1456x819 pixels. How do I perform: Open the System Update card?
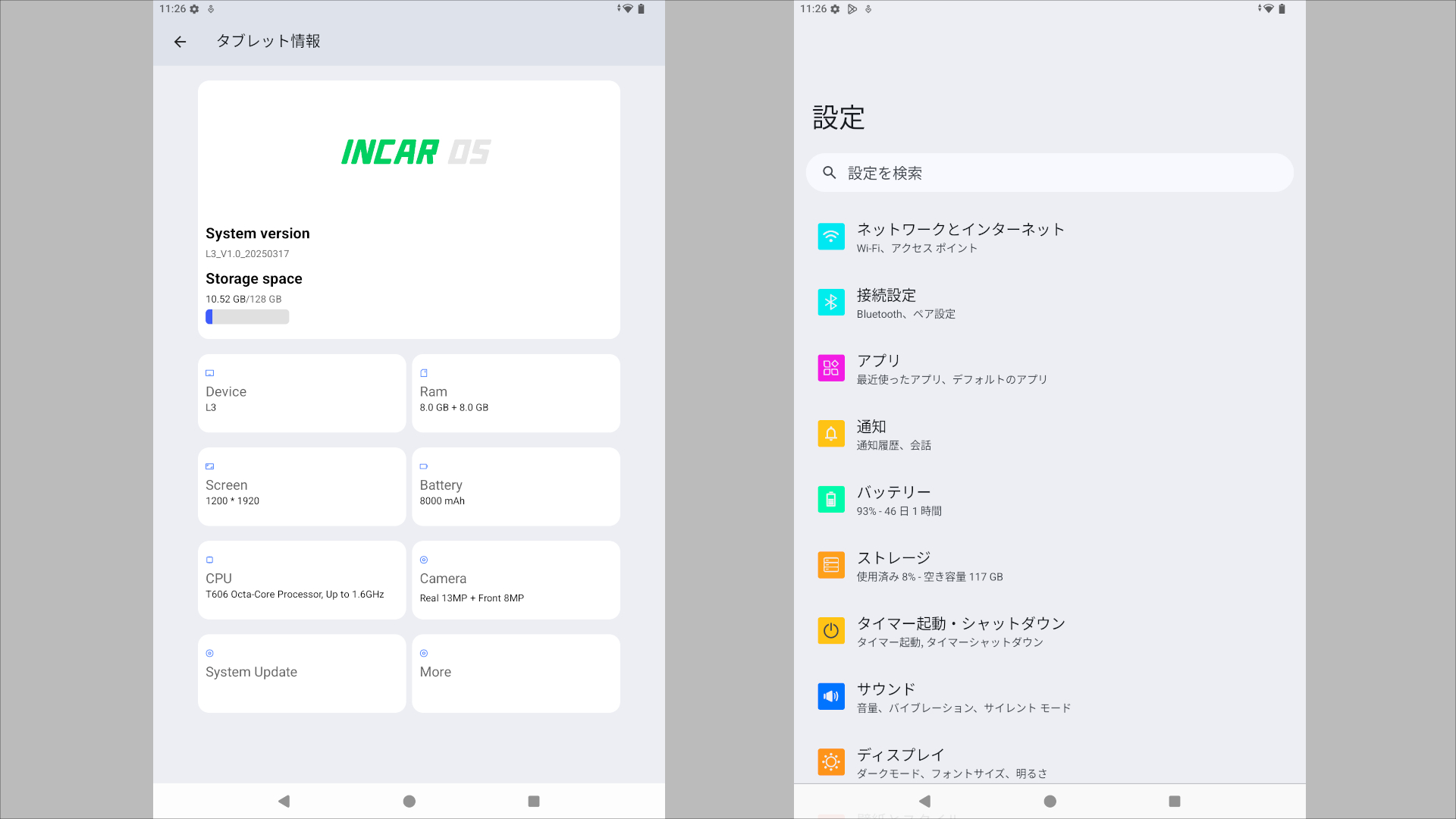(302, 673)
